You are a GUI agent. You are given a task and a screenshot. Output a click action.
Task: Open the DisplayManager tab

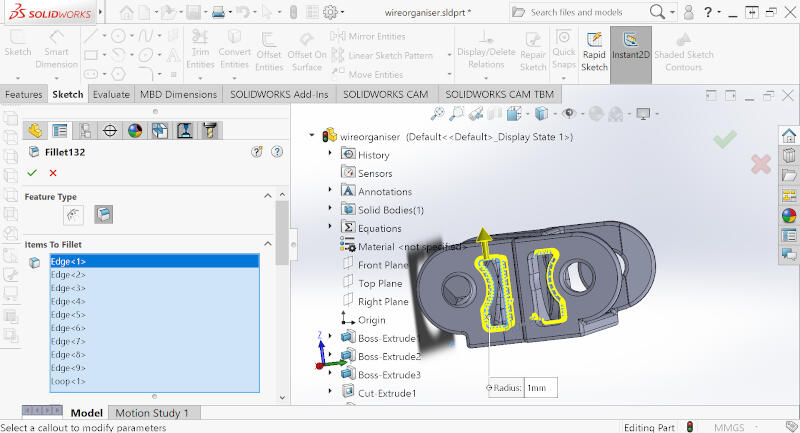click(135, 131)
